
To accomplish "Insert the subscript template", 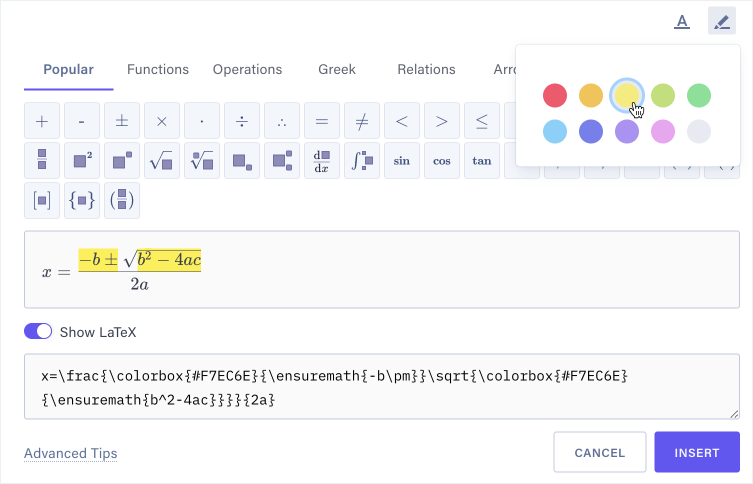I will [242, 160].
